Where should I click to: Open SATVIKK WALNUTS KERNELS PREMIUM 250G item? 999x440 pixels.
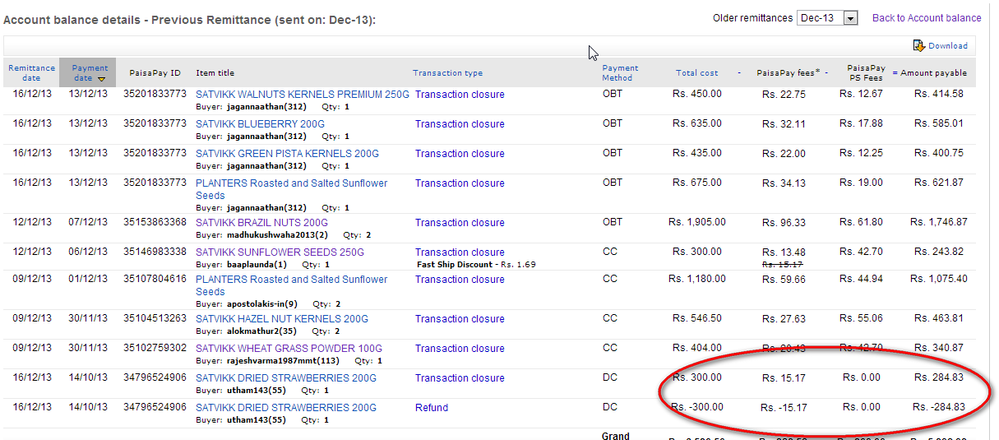[302, 94]
